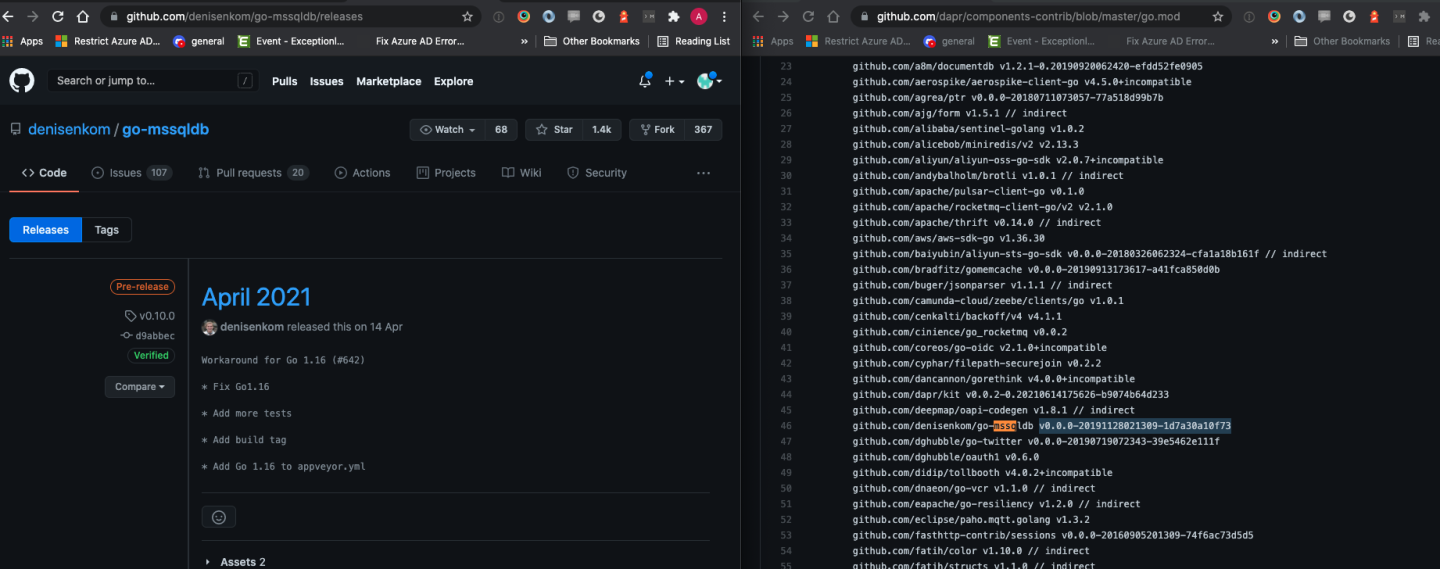The image size is (1440, 569).
Task: Open Chrome three-dot menu in left window
Action: coord(724,17)
